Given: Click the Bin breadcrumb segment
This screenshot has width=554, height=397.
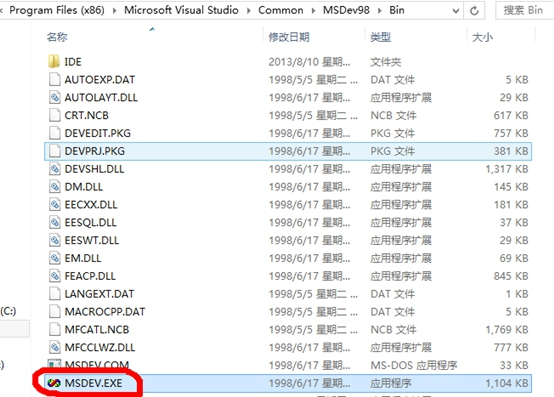Looking at the screenshot, I should (397, 10).
